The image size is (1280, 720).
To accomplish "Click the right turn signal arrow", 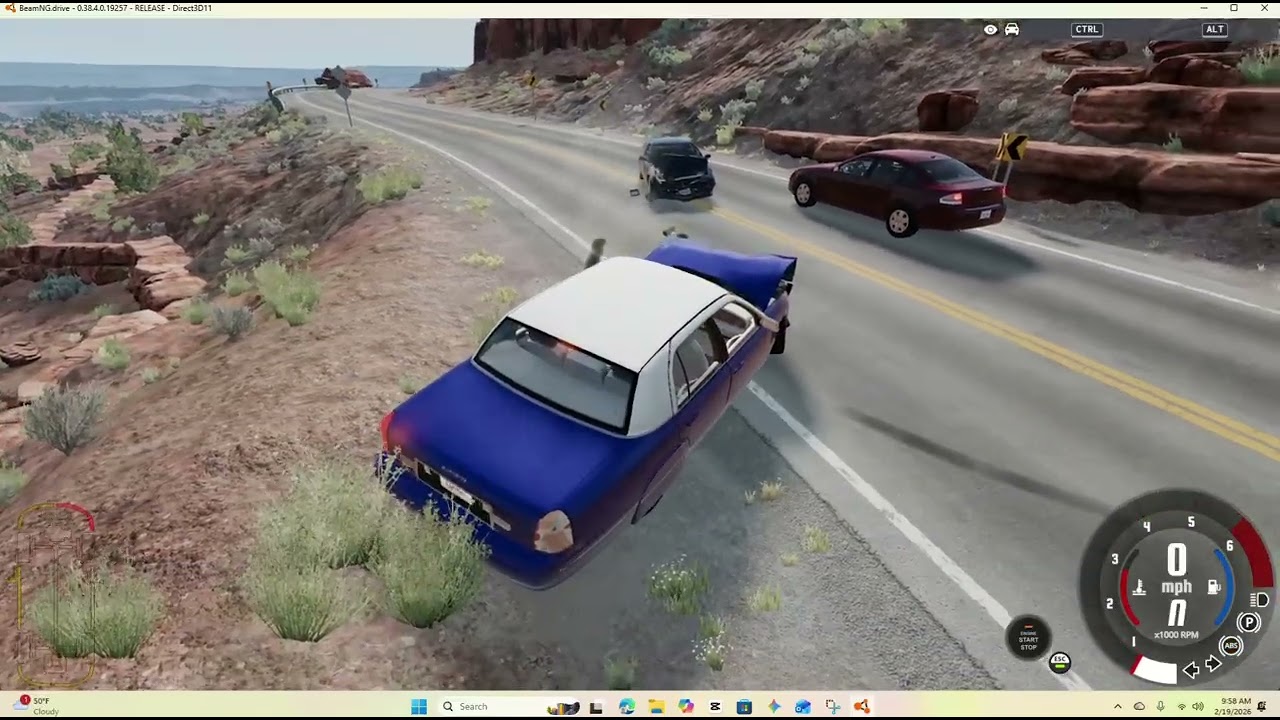I will click(1213, 664).
